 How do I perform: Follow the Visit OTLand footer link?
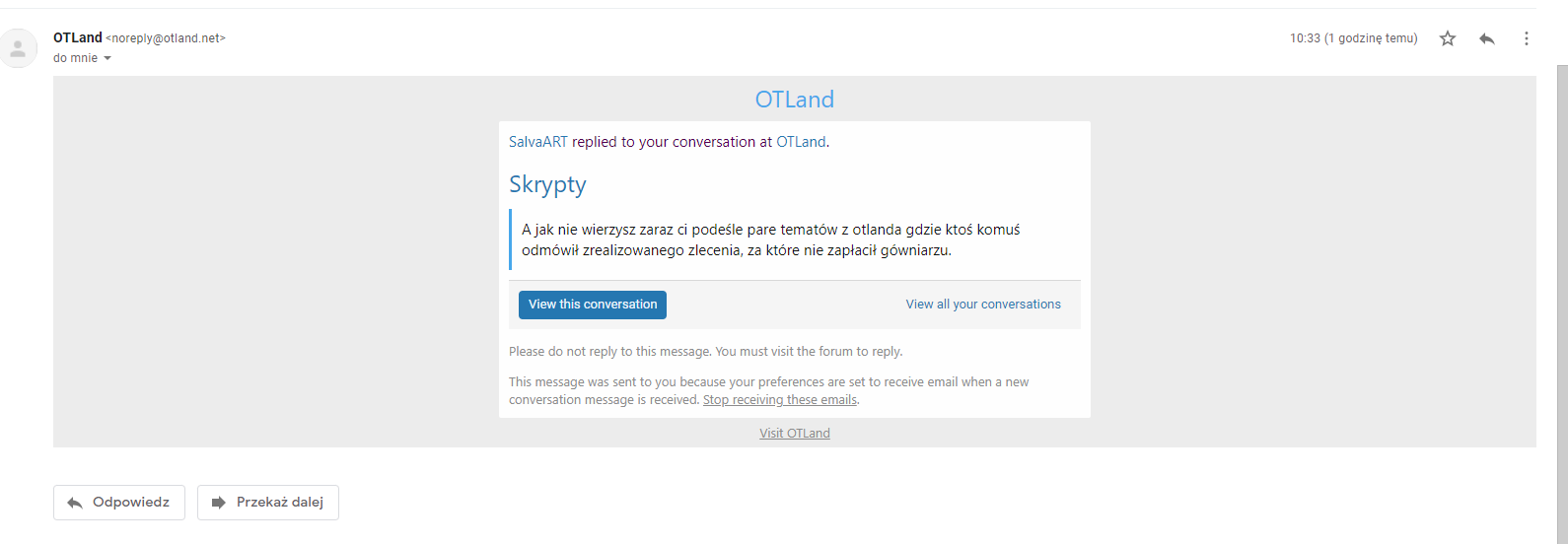coord(795,434)
